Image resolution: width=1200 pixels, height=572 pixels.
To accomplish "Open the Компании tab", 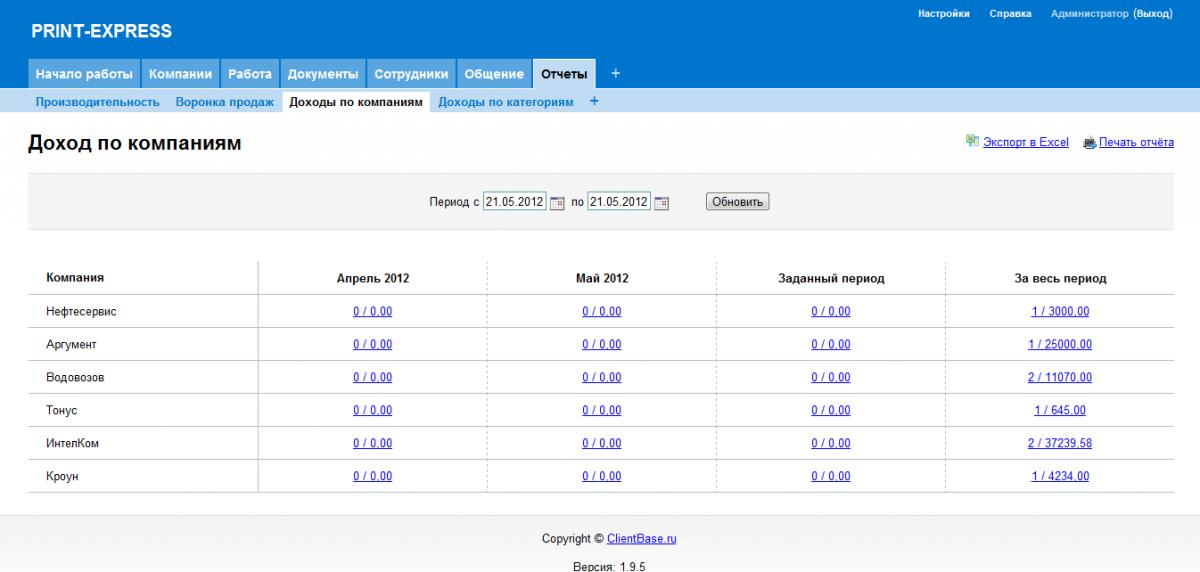I will 180,74.
